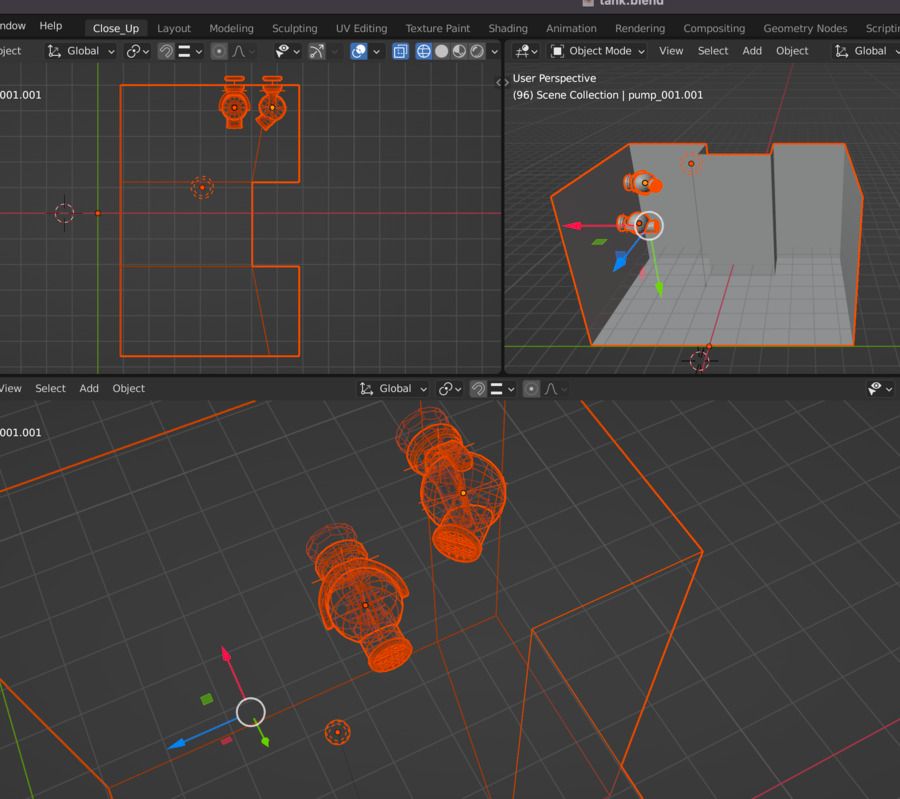Click red X-axis gizmo arrow in top-right viewport

coord(573,226)
